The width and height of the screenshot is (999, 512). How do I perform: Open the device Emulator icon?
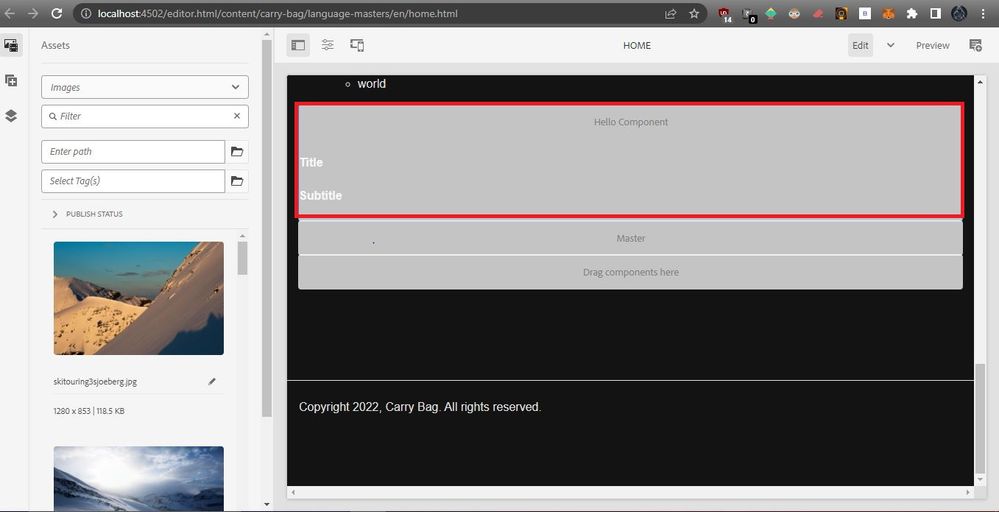(x=357, y=45)
